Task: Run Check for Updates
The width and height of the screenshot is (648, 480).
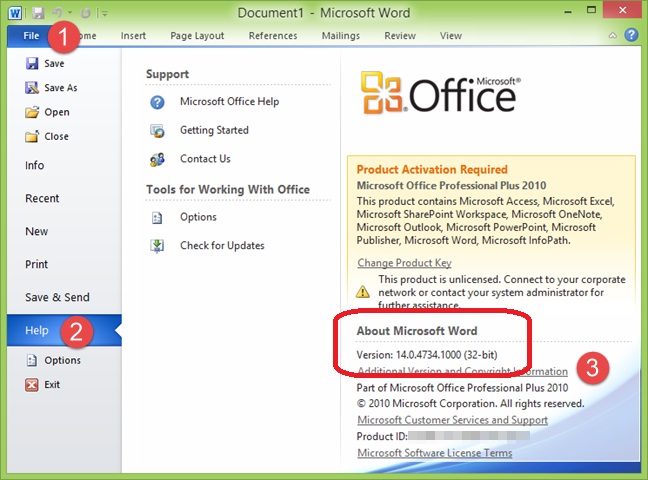Action: click(222, 246)
